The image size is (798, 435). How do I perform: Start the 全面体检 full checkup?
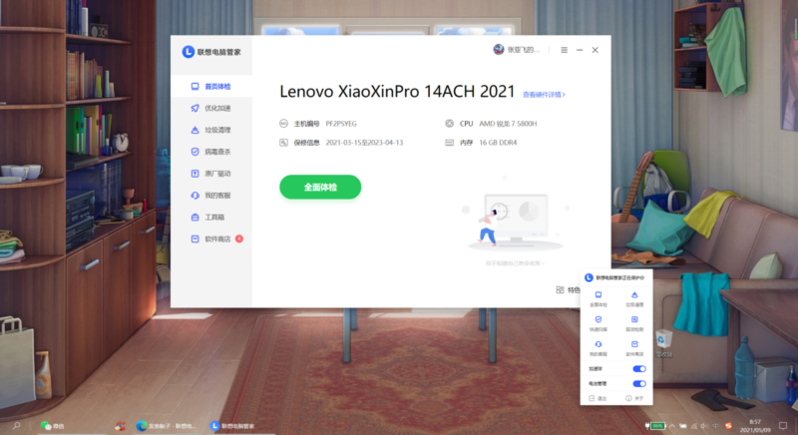pyautogui.click(x=320, y=187)
